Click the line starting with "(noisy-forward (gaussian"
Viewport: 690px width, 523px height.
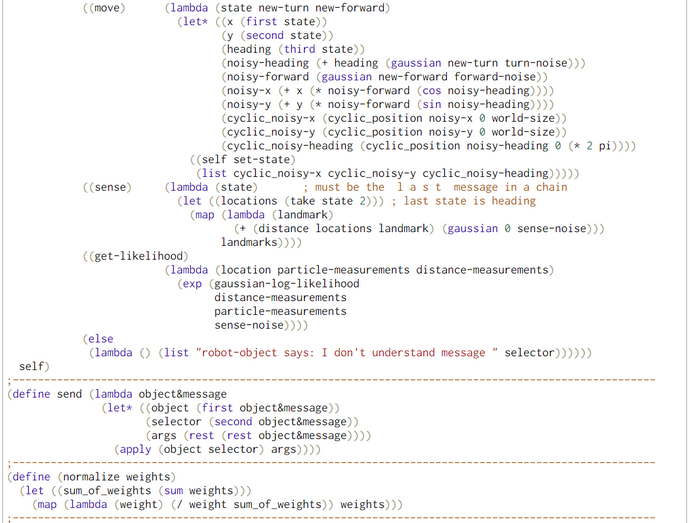click(x=385, y=77)
